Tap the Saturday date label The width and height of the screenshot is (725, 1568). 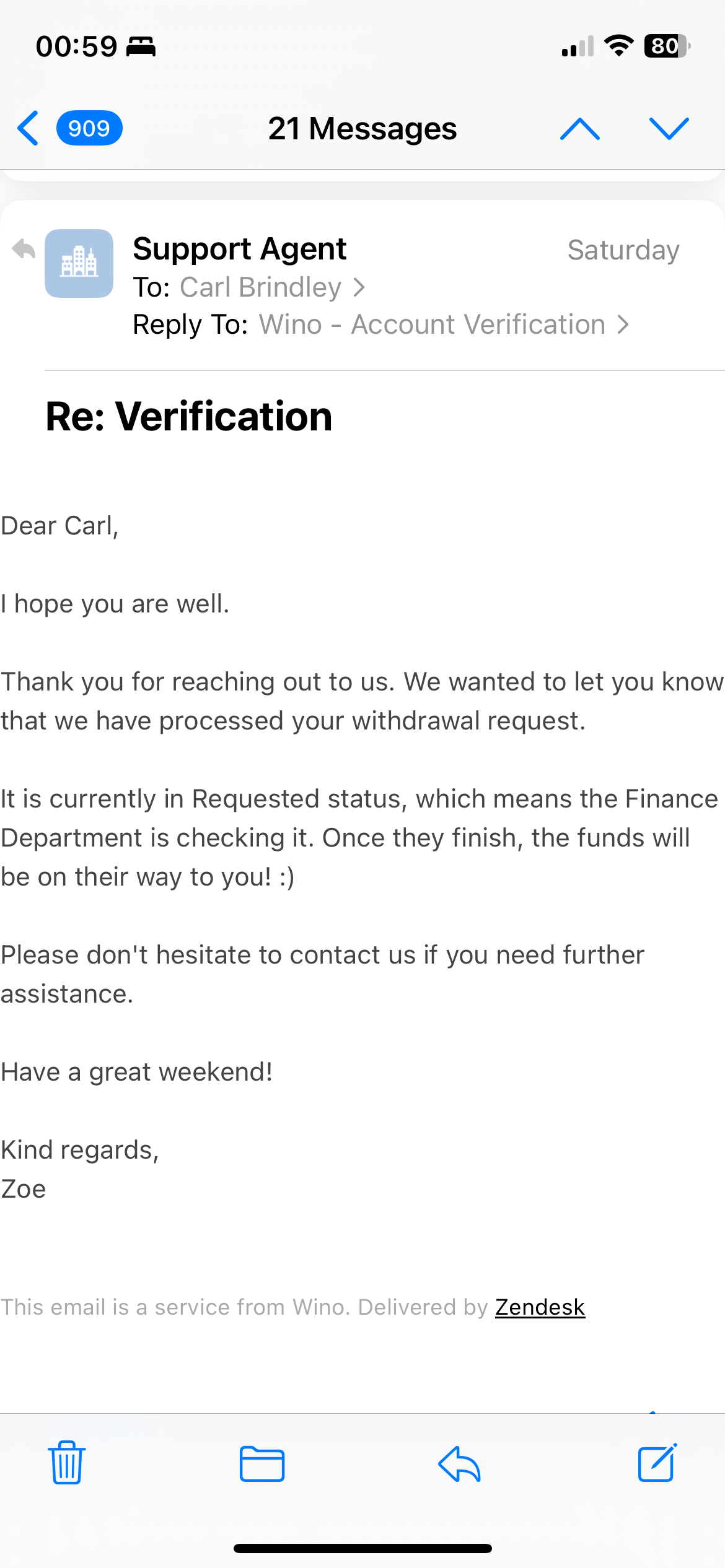click(x=623, y=250)
